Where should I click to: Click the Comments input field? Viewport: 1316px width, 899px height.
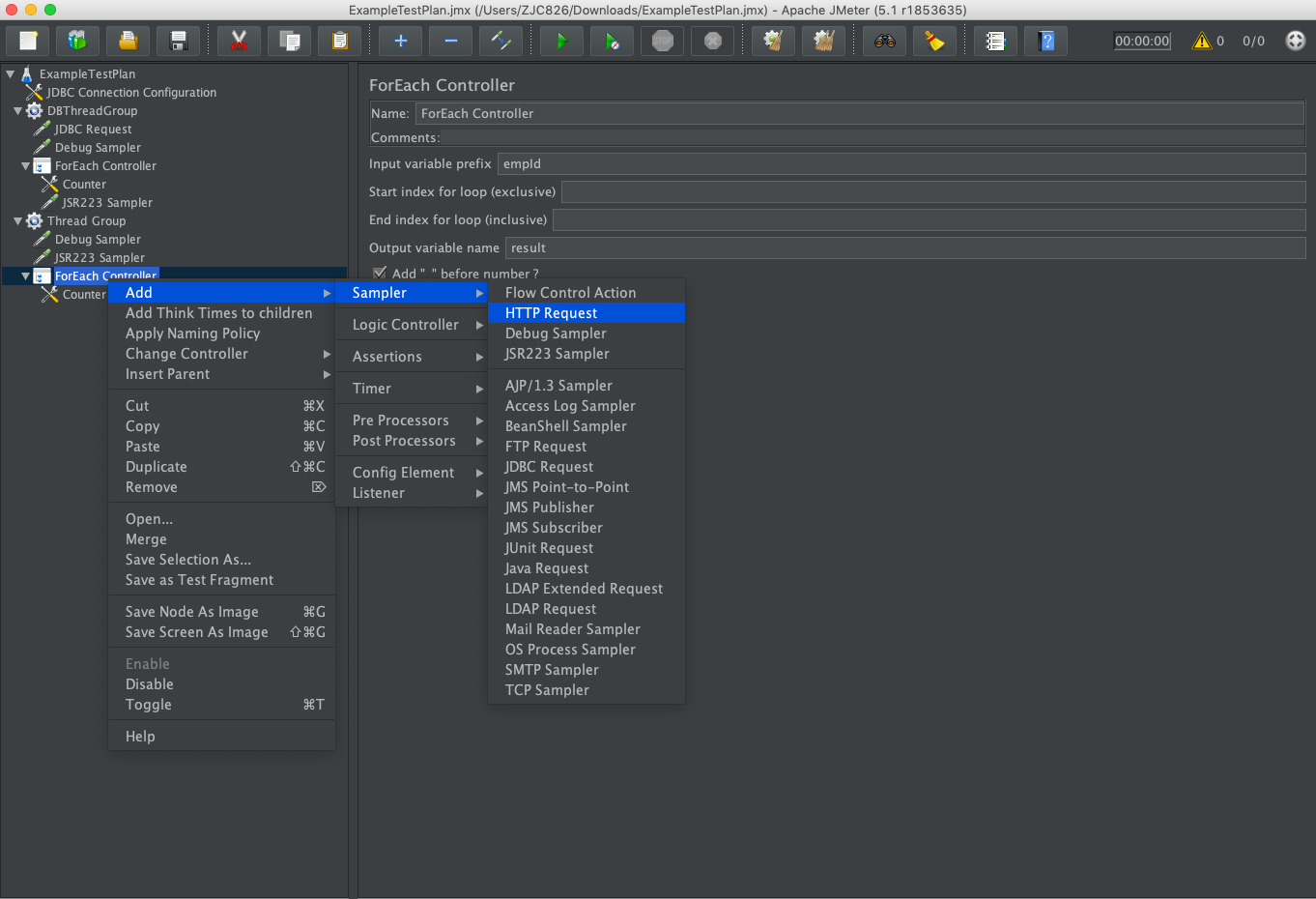coord(873,138)
